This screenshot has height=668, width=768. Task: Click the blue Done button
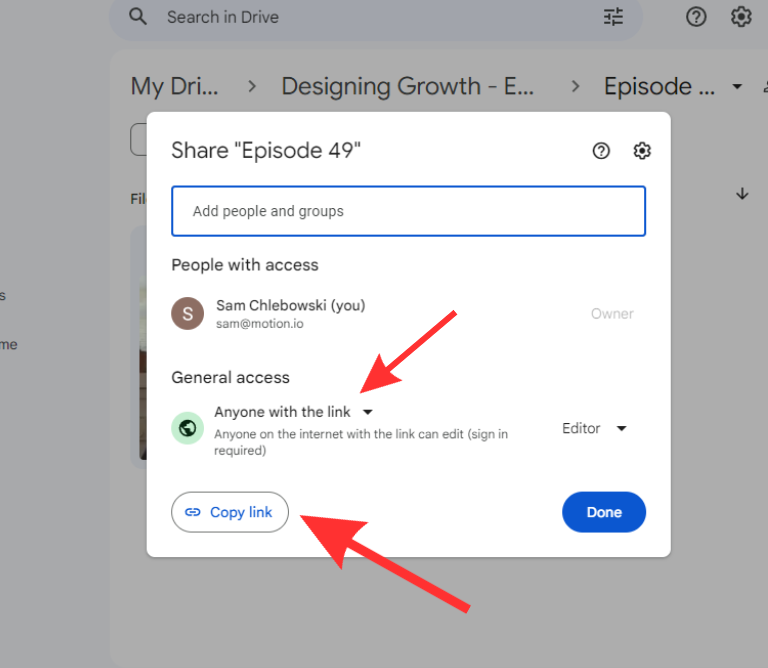(x=604, y=512)
